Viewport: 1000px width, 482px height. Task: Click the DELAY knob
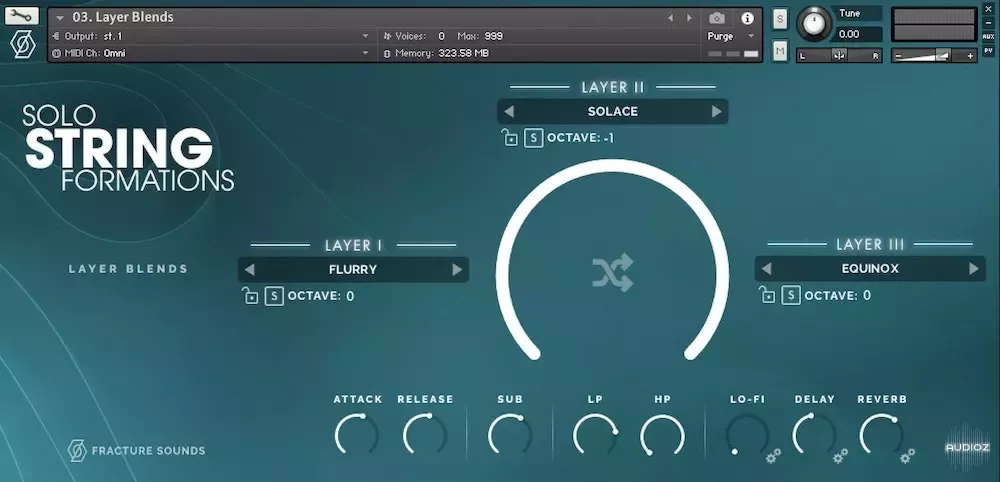[814, 435]
